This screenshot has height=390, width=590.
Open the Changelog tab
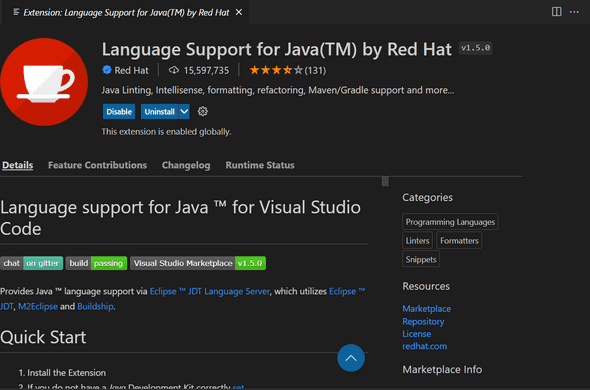click(186, 165)
